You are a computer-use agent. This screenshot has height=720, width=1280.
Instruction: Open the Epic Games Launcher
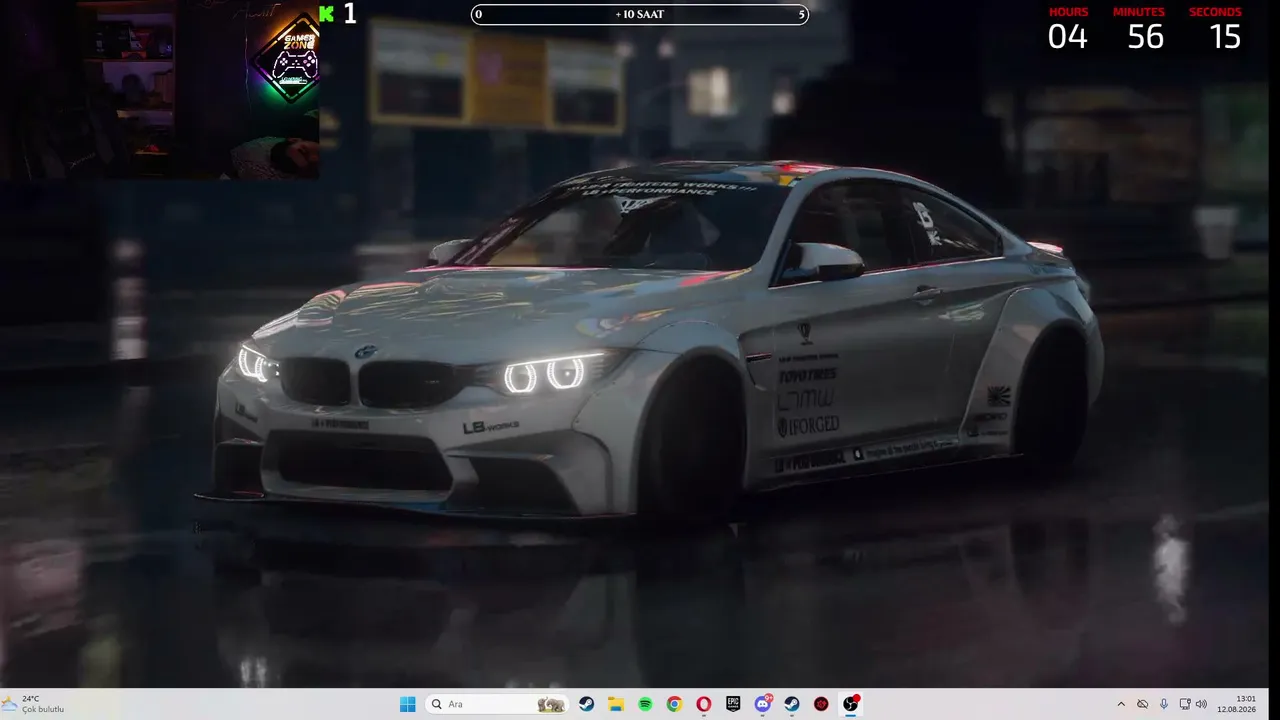pyautogui.click(x=733, y=704)
